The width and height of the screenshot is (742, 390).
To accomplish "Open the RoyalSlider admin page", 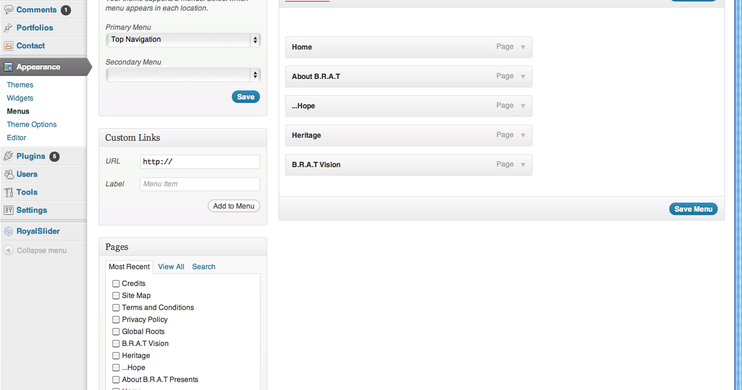I will (38, 231).
